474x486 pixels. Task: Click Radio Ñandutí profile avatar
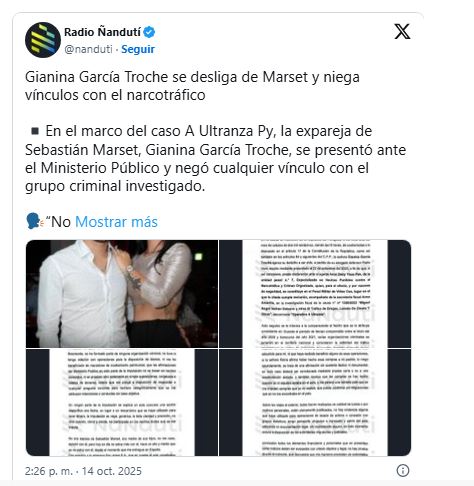(x=43, y=40)
